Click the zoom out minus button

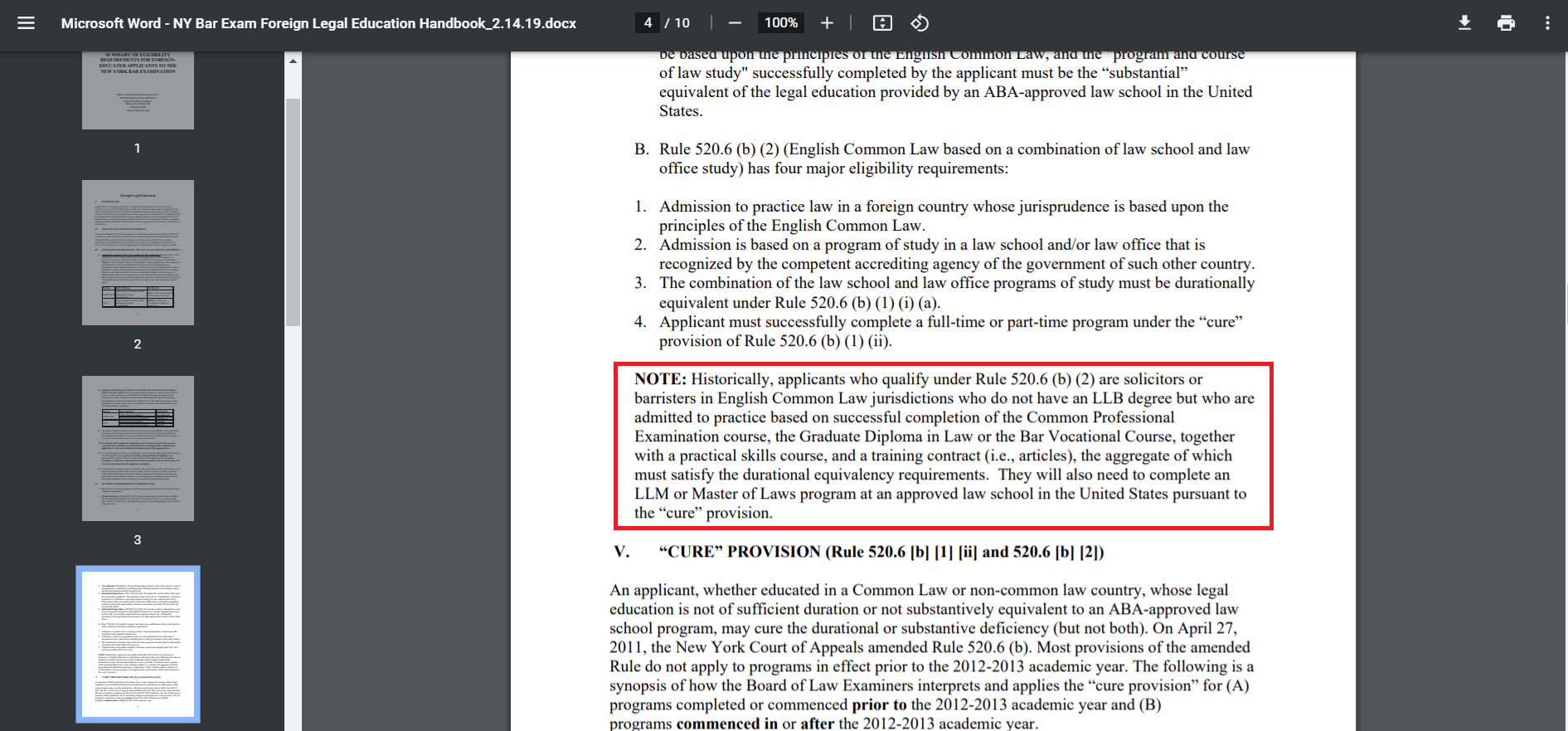[735, 23]
